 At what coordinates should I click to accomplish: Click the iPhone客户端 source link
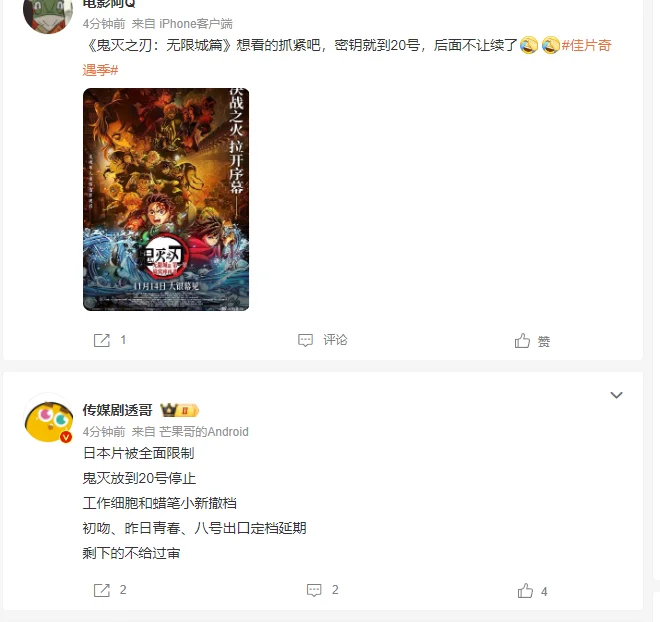click(x=196, y=24)
